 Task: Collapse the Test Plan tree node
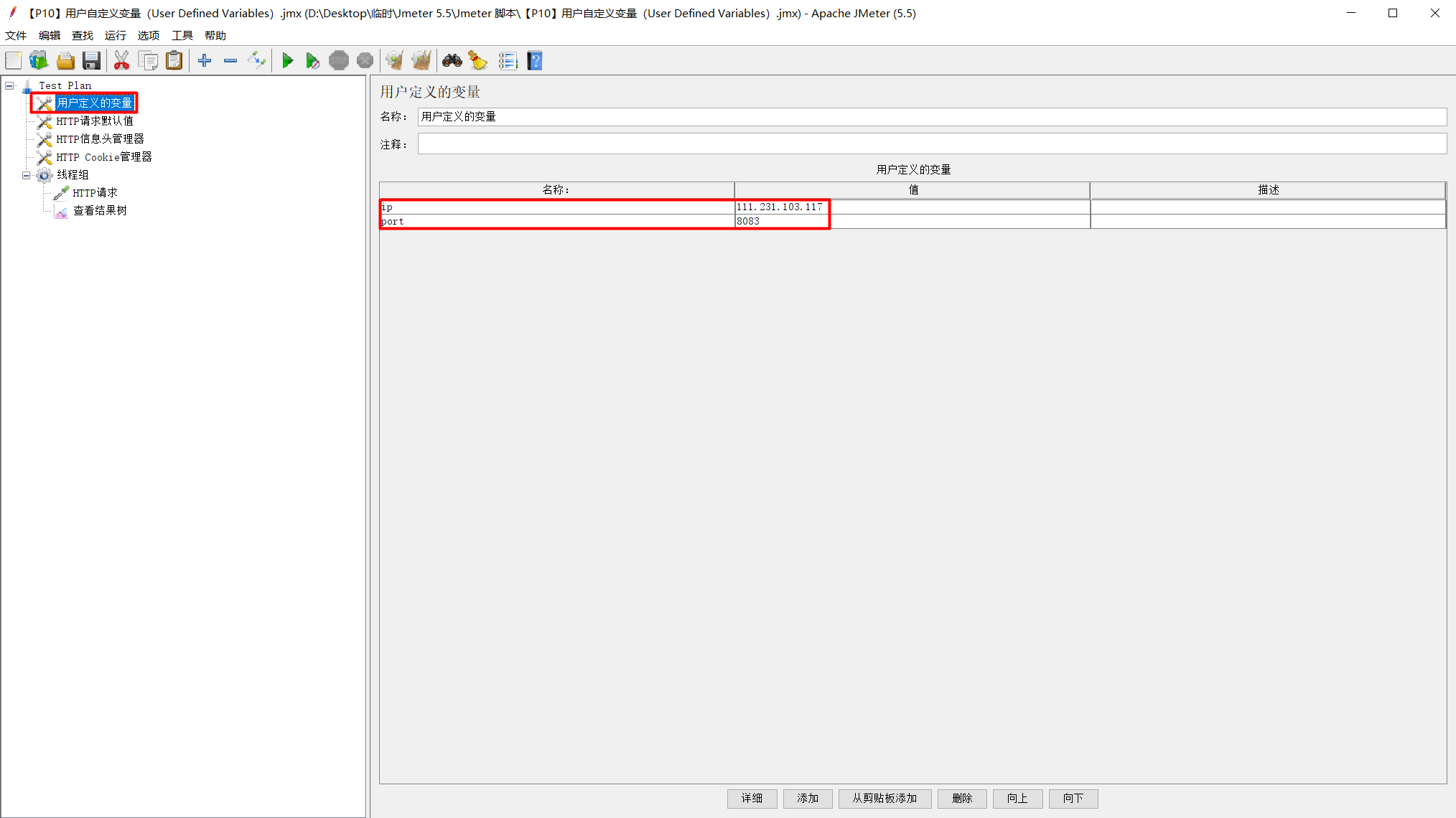[x=10, y=85]
